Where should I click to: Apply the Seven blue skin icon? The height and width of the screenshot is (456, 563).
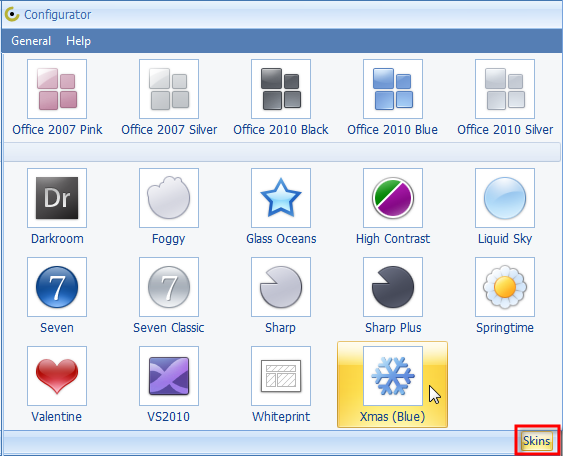tap(57, 287)
